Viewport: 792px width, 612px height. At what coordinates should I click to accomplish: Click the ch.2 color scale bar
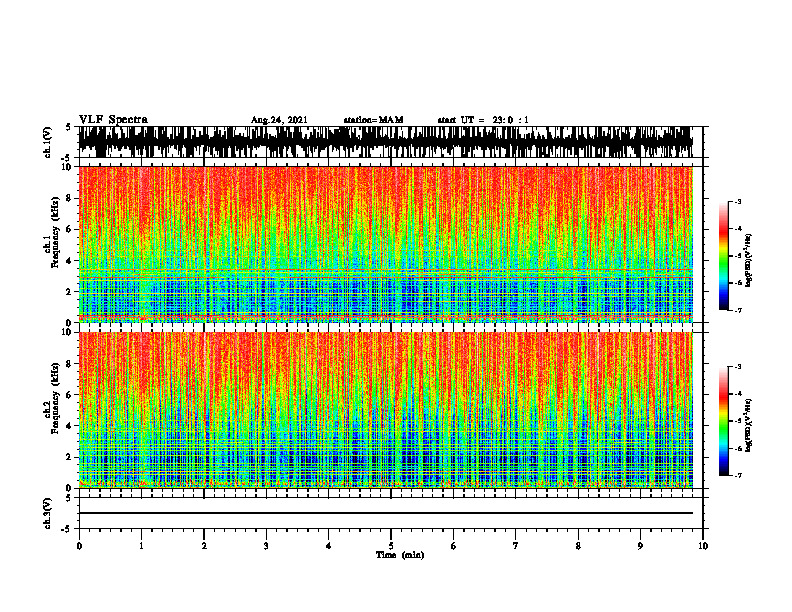(x=724, y=421)
